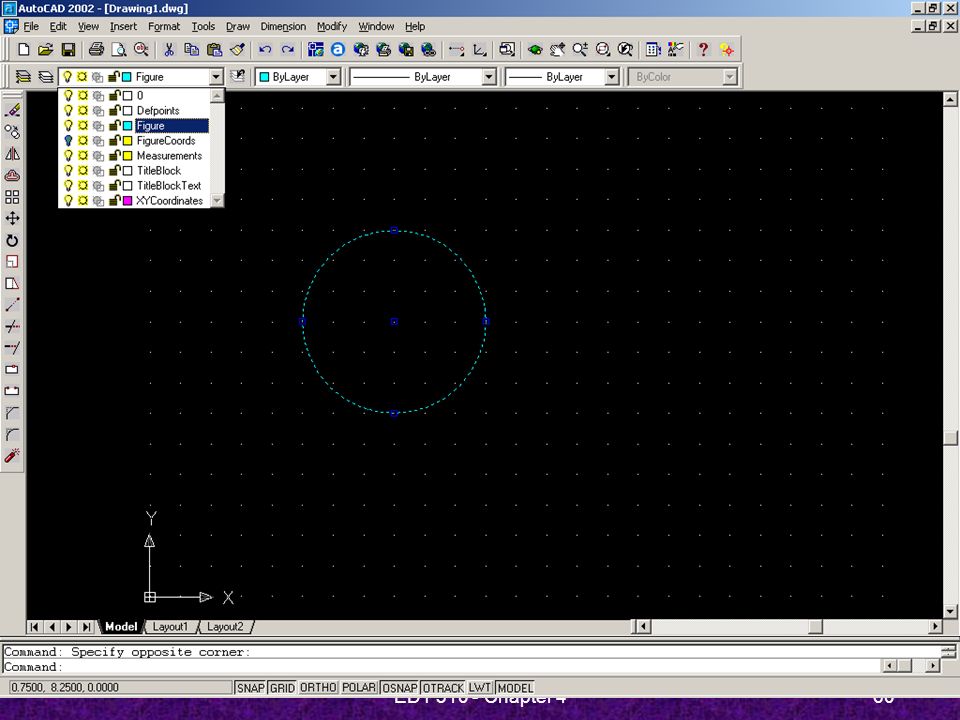Save the drawing using the floppy disk icon
Viewport: 960px width, 720px height.
[68, 50]
